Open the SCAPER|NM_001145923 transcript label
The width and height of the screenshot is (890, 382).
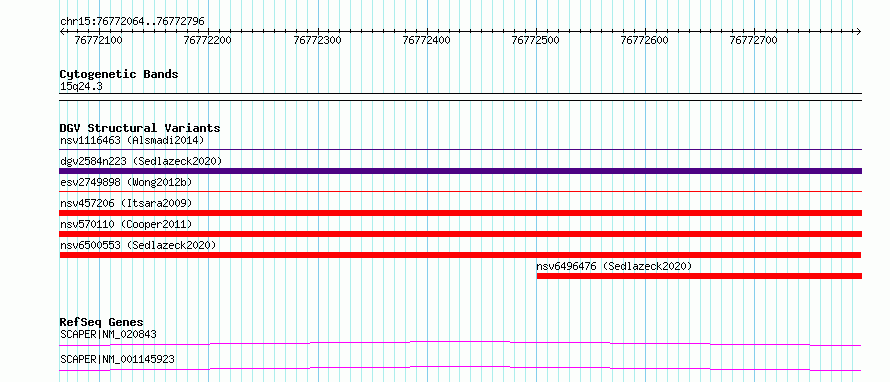(117, 359)
